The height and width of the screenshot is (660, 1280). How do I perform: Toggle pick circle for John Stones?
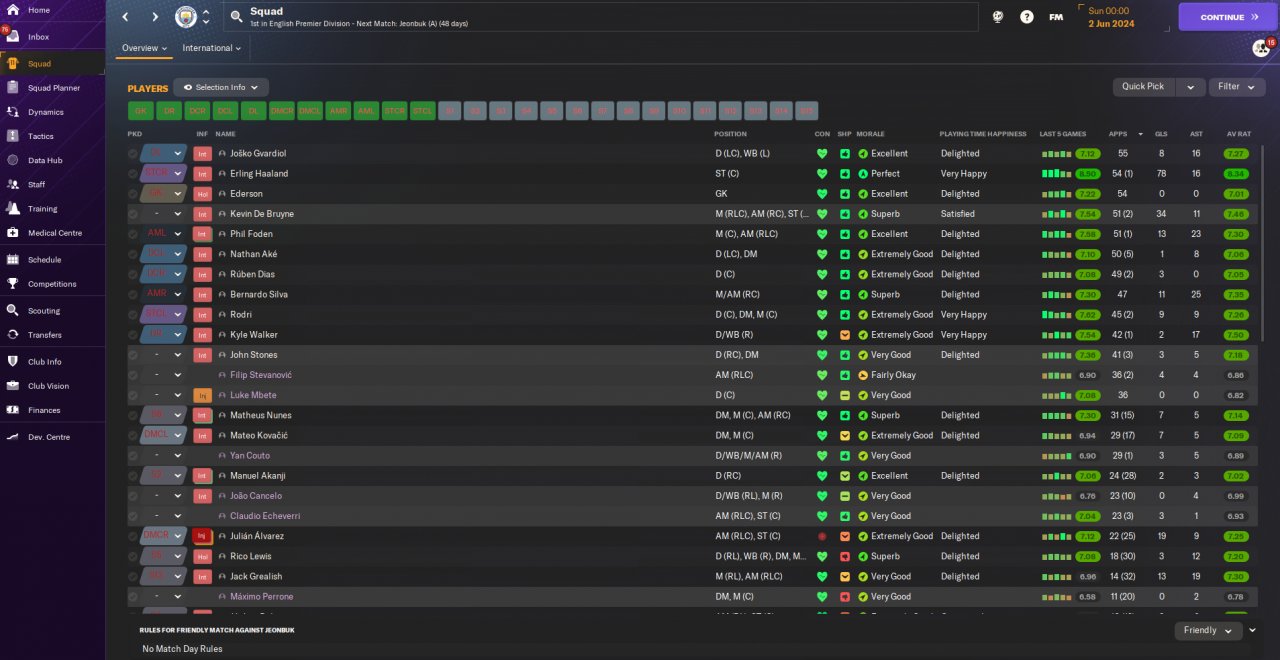133,355
